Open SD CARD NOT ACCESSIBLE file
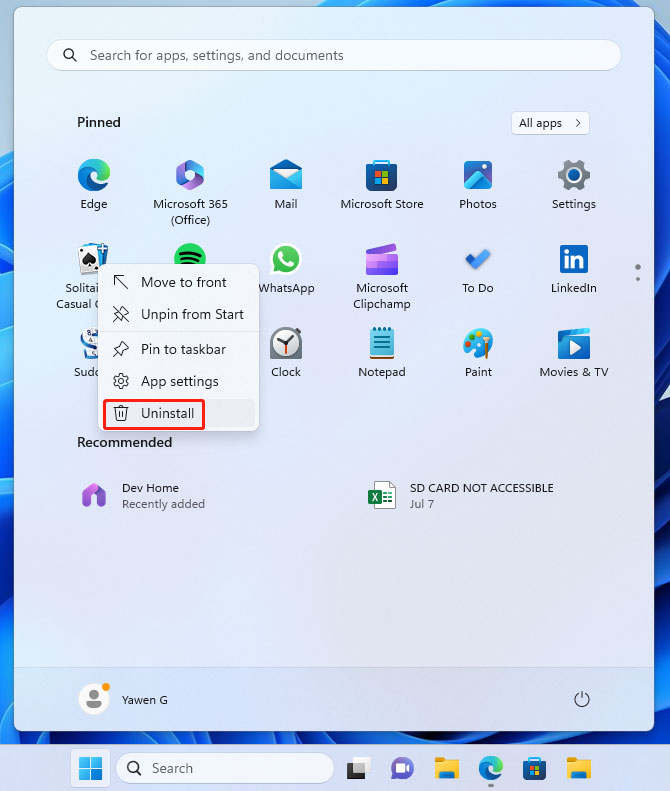This screenshot has width=670, height=791. coord(461,495)
